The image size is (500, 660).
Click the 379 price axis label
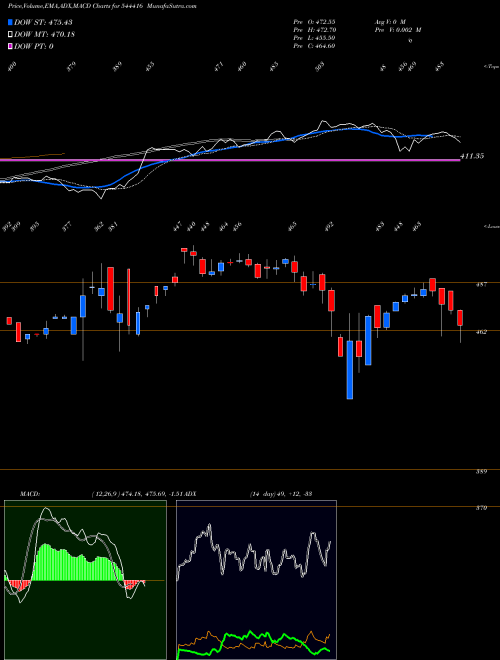click(481, 508)
